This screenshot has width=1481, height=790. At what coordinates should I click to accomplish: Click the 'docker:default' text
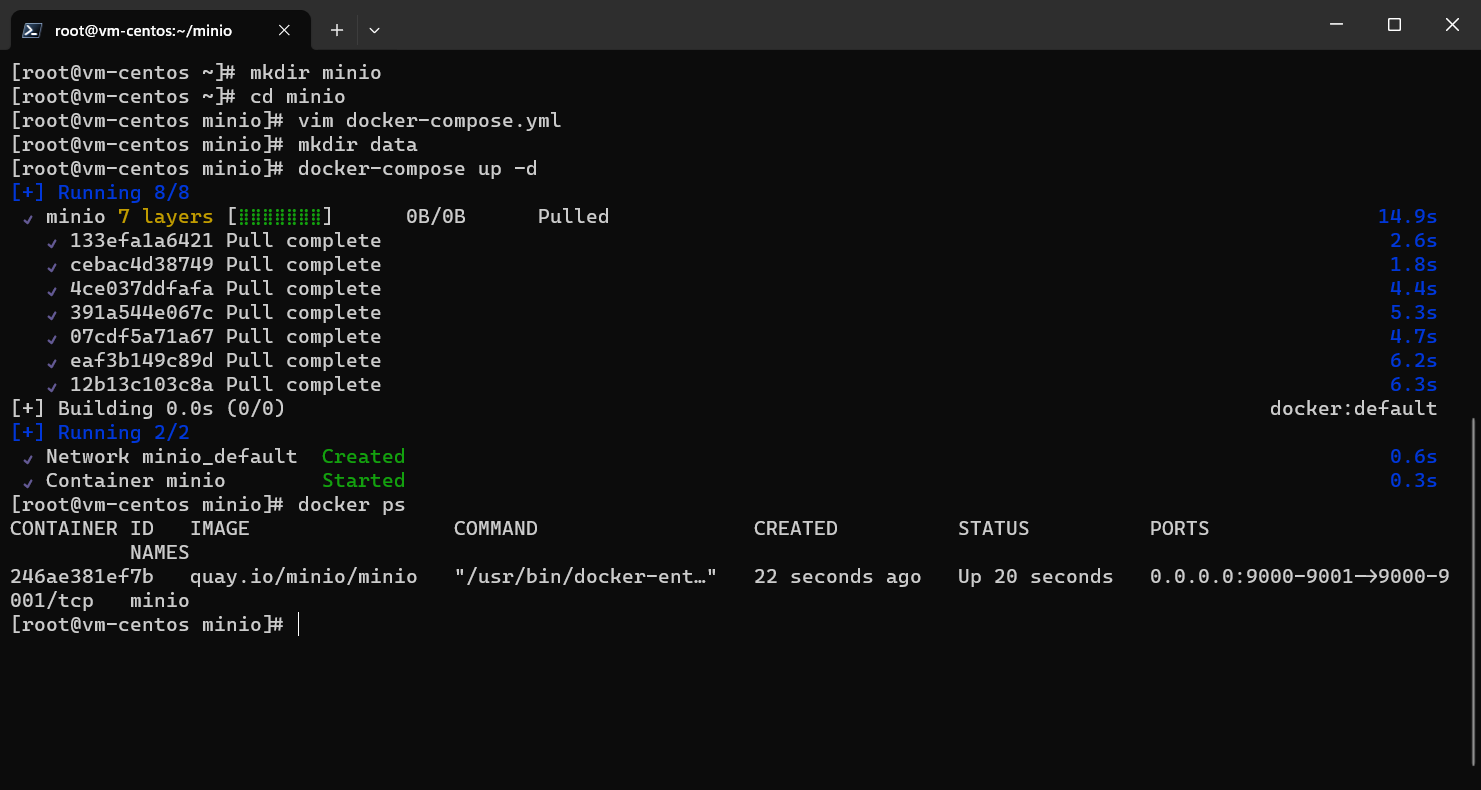pyautogui.click(x=1353, y=409)
